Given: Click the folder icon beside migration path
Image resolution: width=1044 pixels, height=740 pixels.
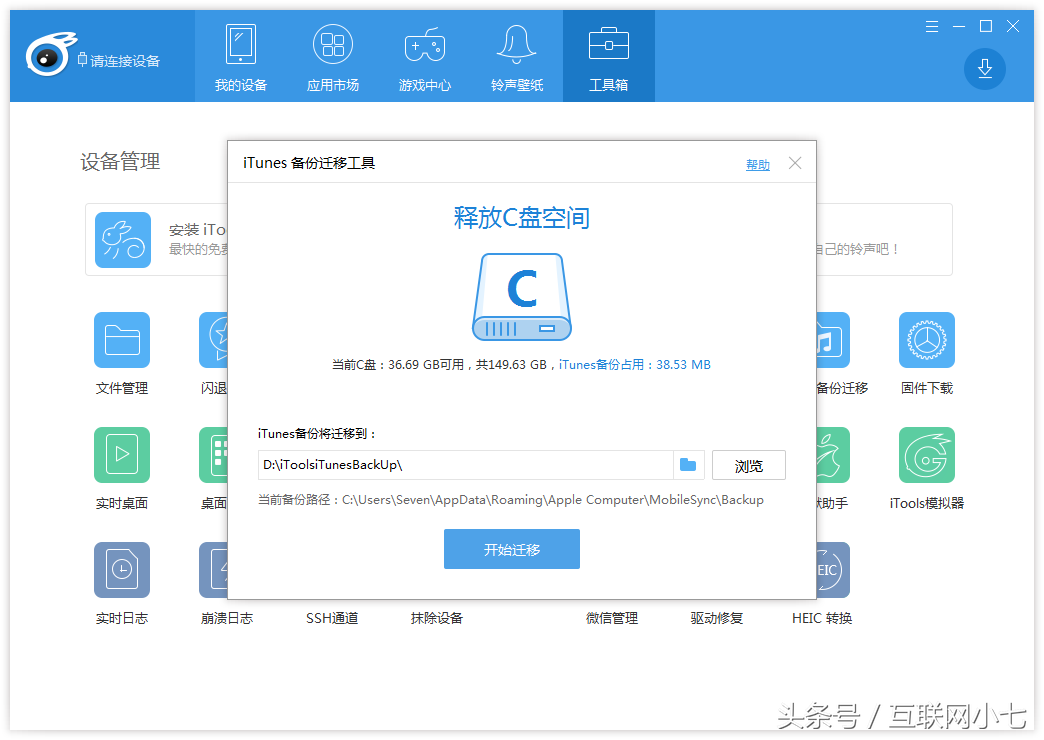Looking at the screenshot, I should [688, 465].
